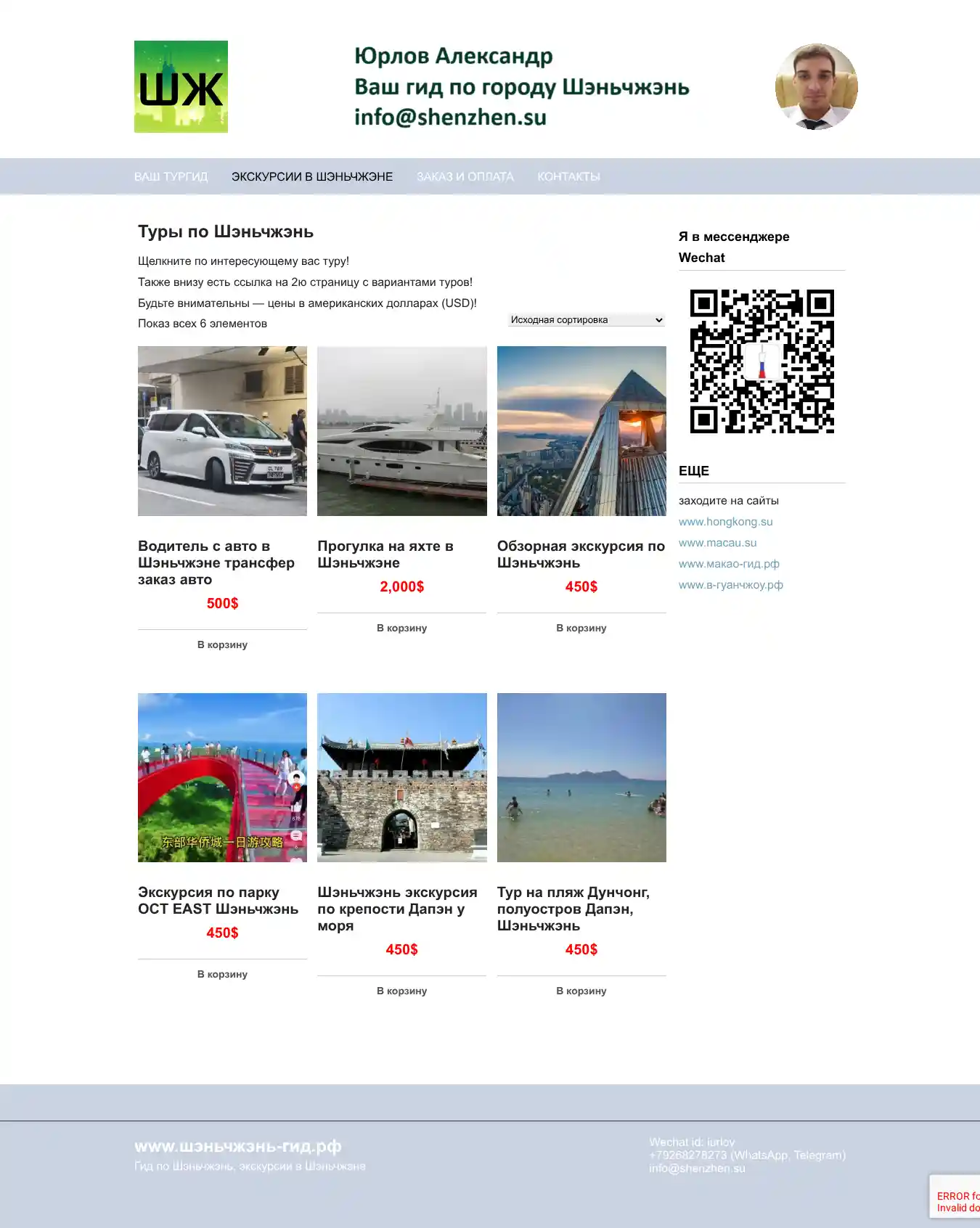Click the skyscraper sunset tour image
980x1228 pixels.
coord(581,431)
